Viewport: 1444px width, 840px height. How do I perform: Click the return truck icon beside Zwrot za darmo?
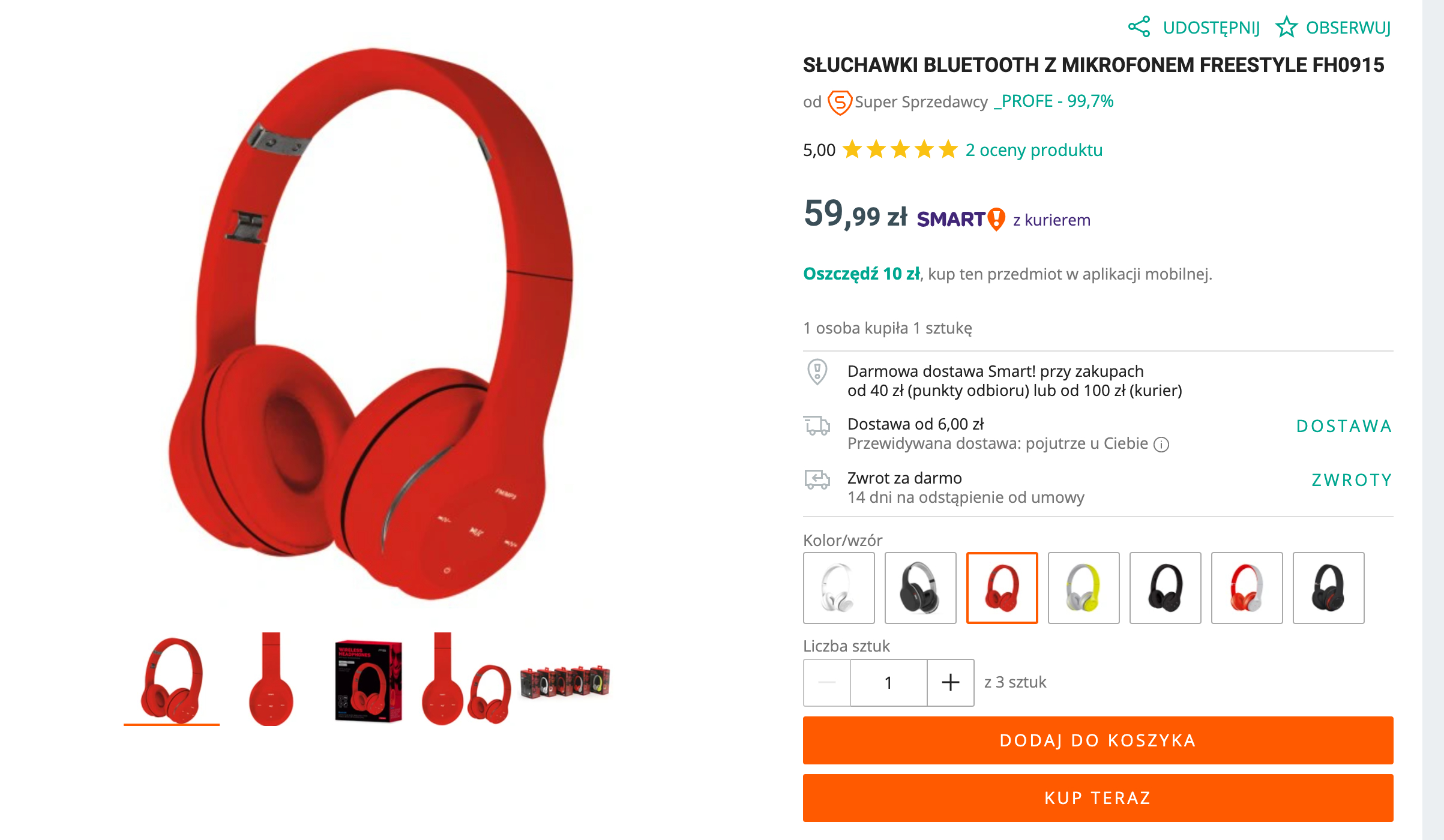(817, 479)
